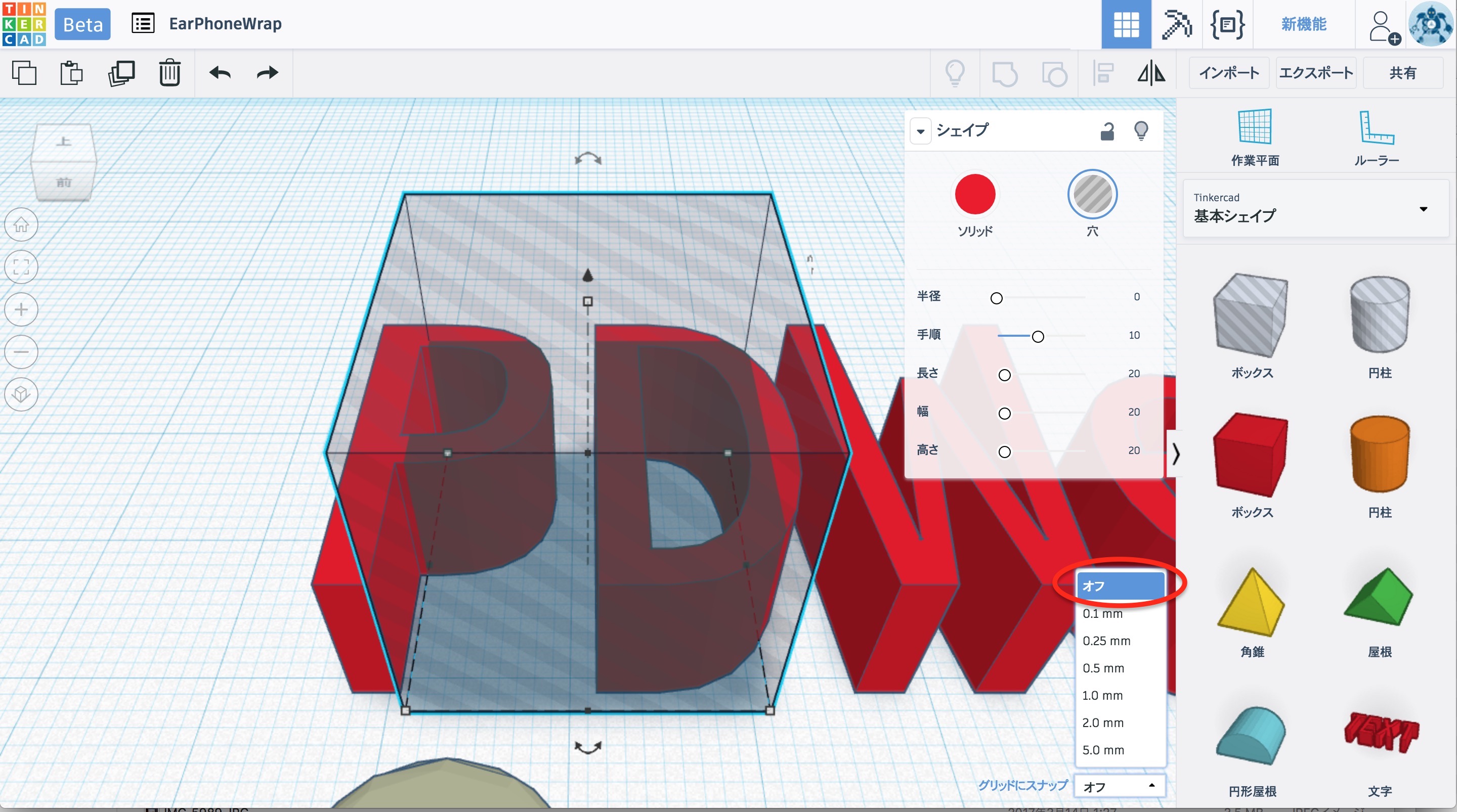Viewport: 1457px width, 812px height.
Task: Open the snap grid オフ combo box
Action: [1118, 787]
